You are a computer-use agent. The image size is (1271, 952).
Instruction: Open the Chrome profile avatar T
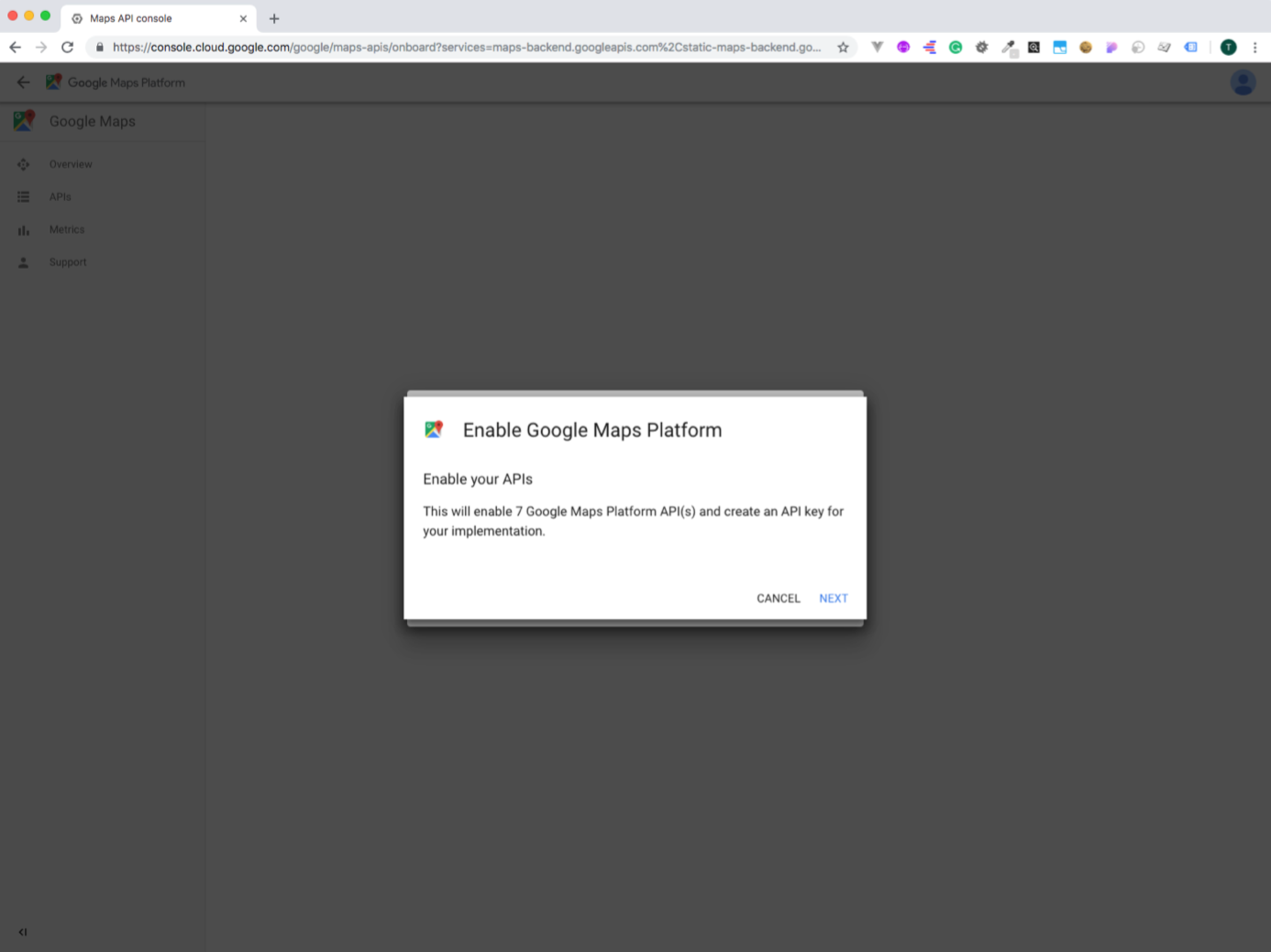1228,47
